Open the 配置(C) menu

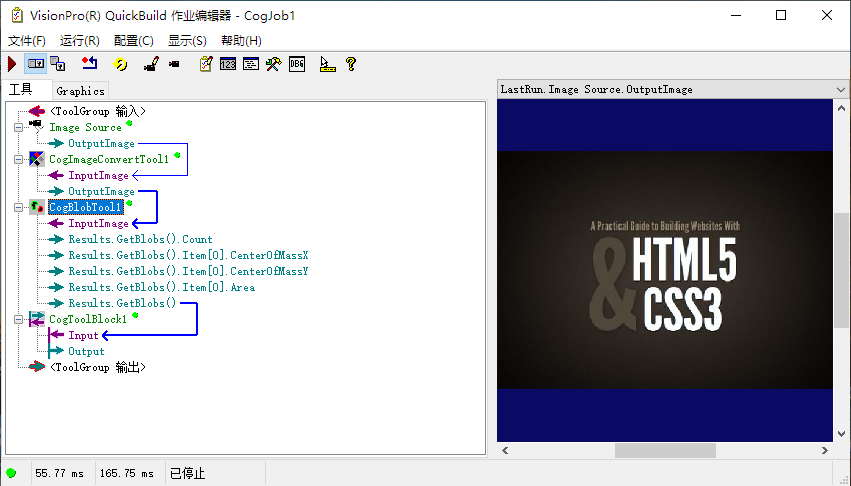coord(134,41)
